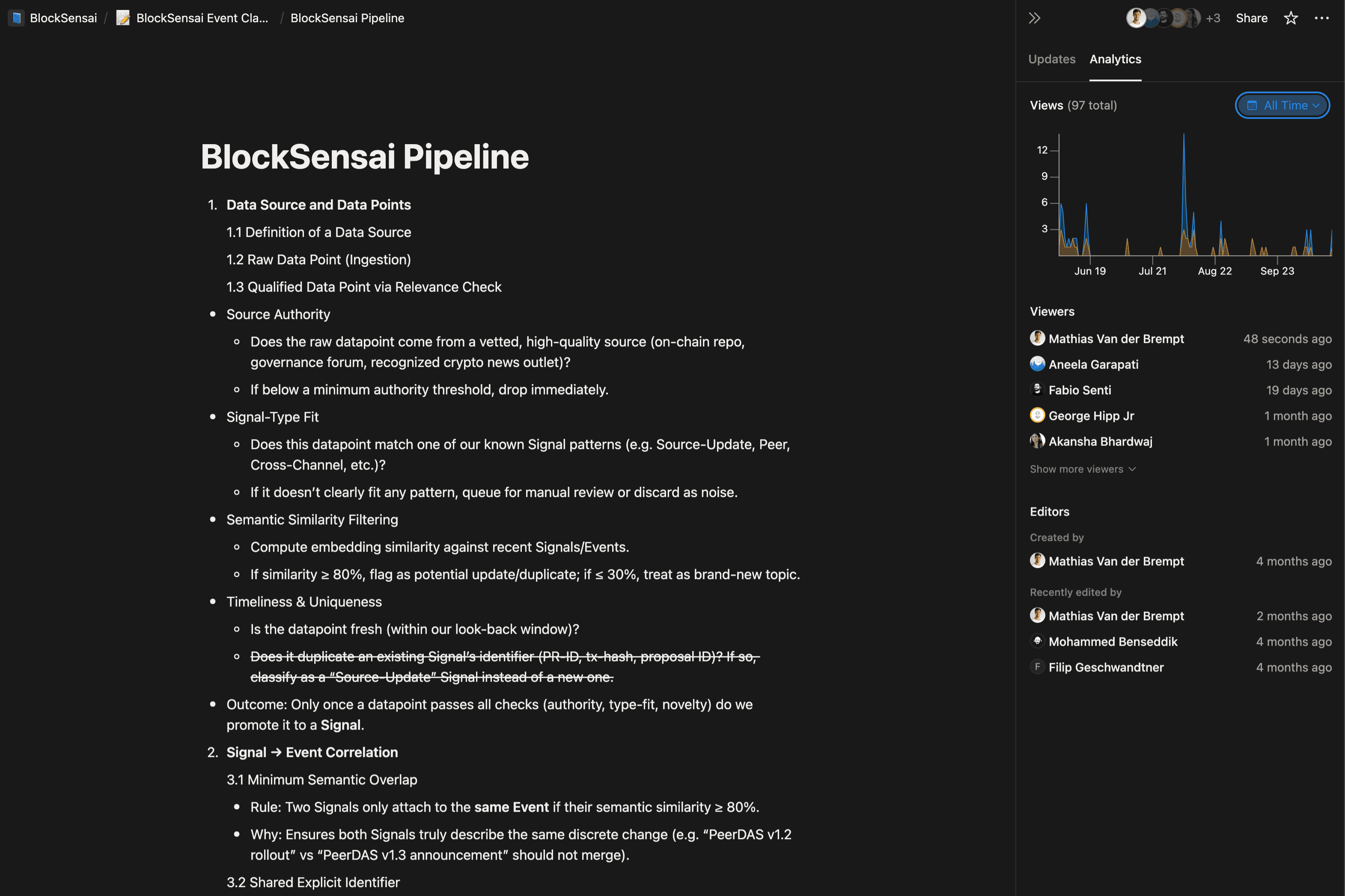Click George Hipp Jr's avatar icon
This screenshot has width=1345, height=896.
click(1037, 415)
